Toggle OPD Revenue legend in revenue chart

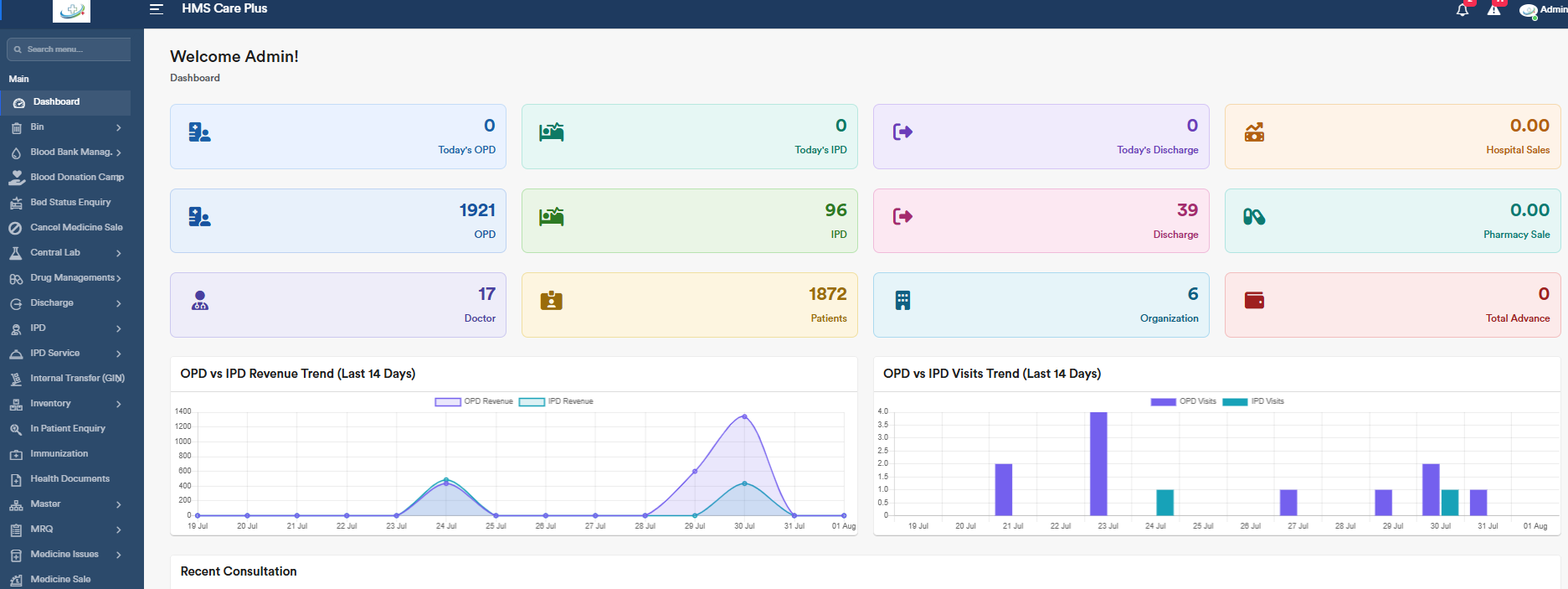[x=474, y=401]
